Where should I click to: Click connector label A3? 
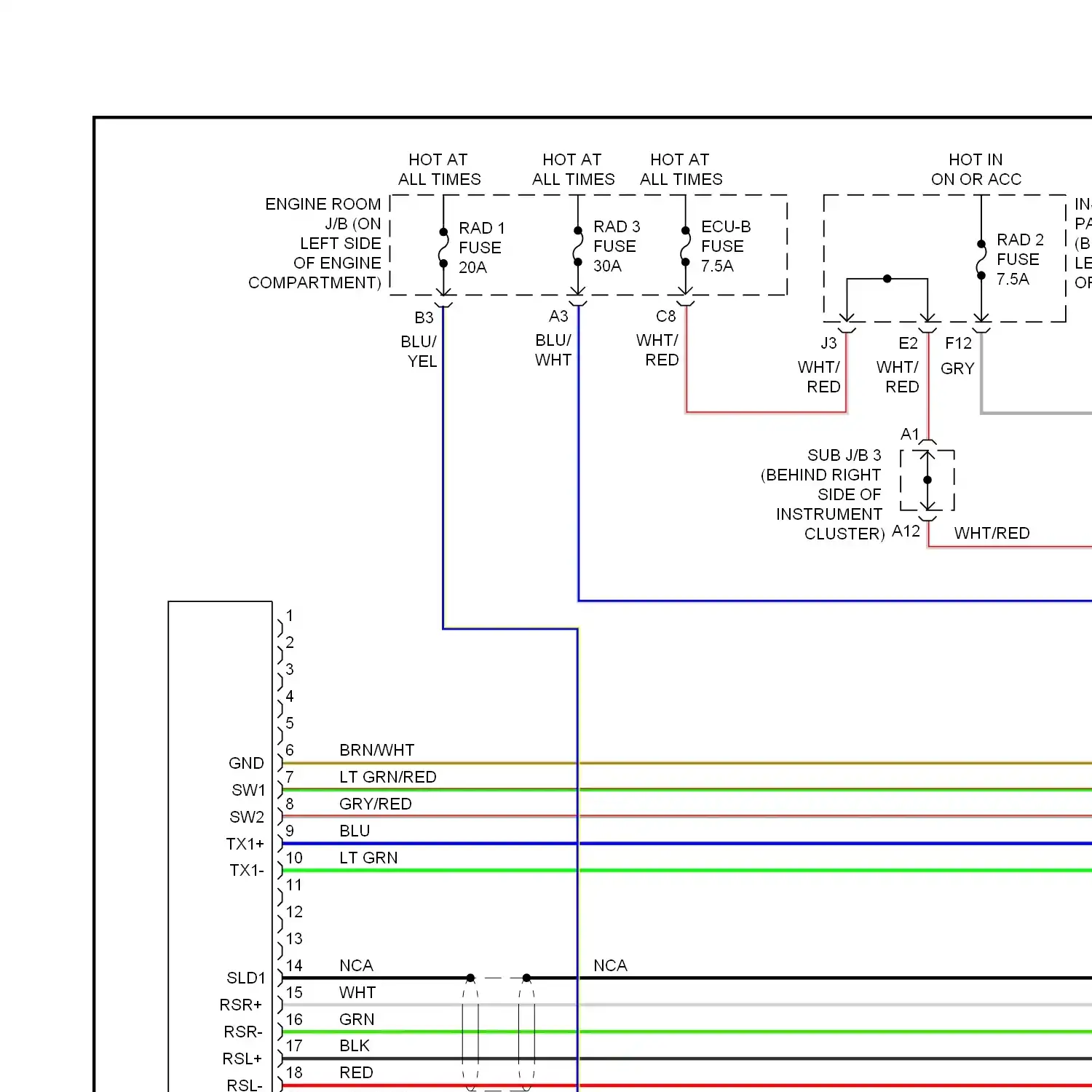pos(558,316)
